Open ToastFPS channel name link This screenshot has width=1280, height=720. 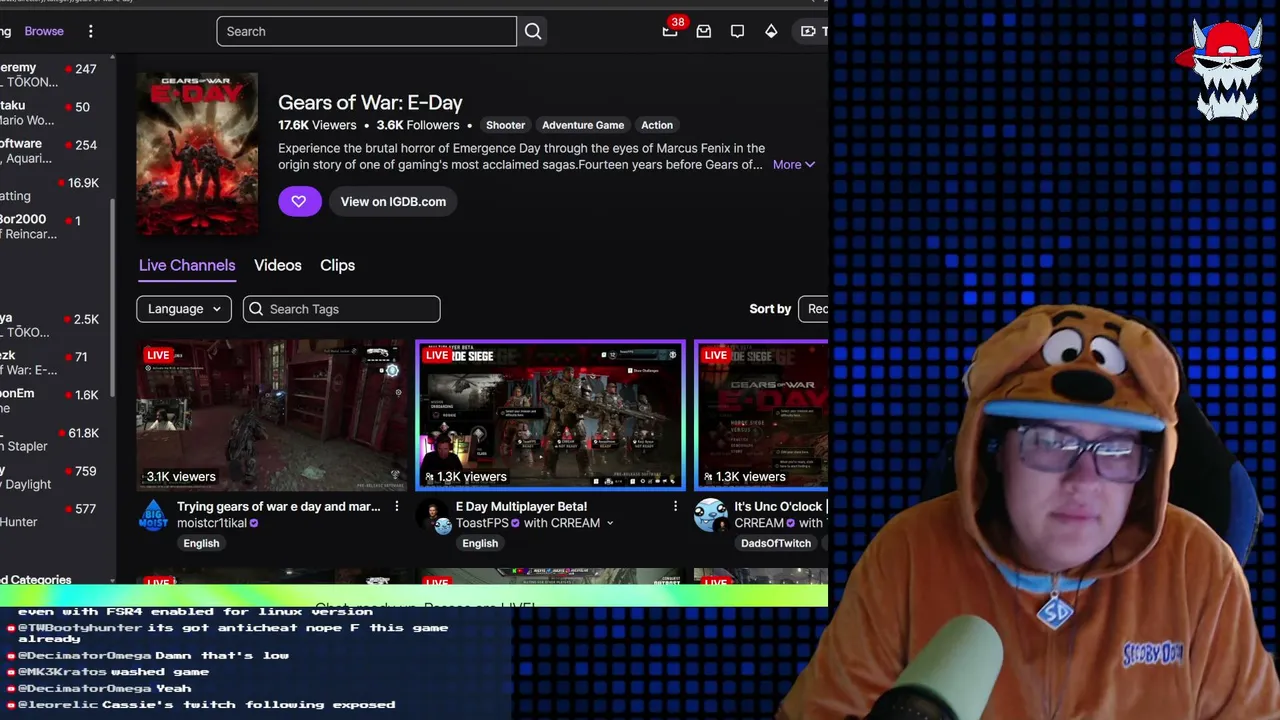(482, 523)
